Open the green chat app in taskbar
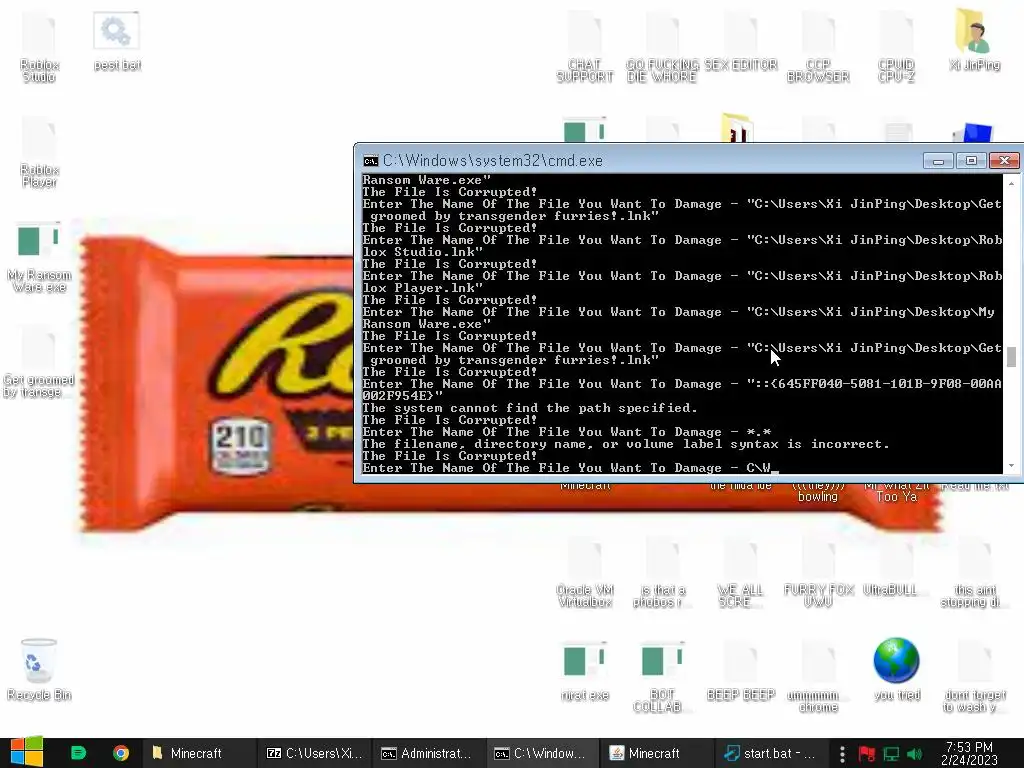 point(78,753)
